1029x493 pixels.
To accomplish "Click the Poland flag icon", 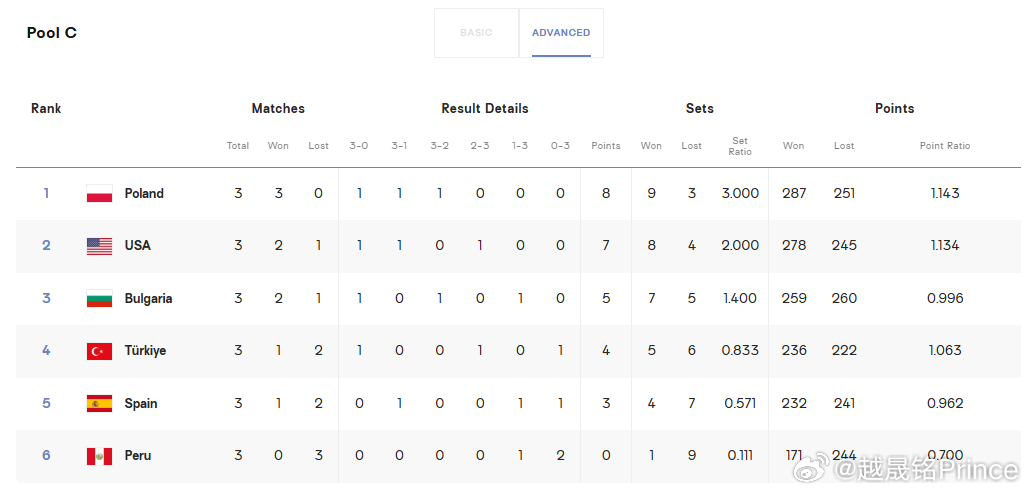I will [x=99, y=194].
